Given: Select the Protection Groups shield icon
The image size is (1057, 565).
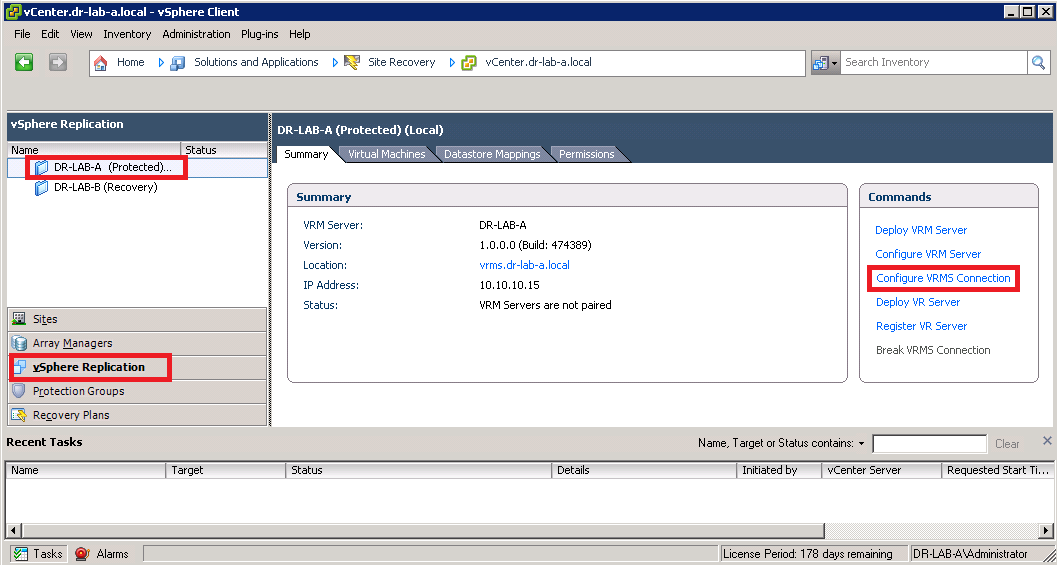Looking at the screenshot, I should coord(19,391).
